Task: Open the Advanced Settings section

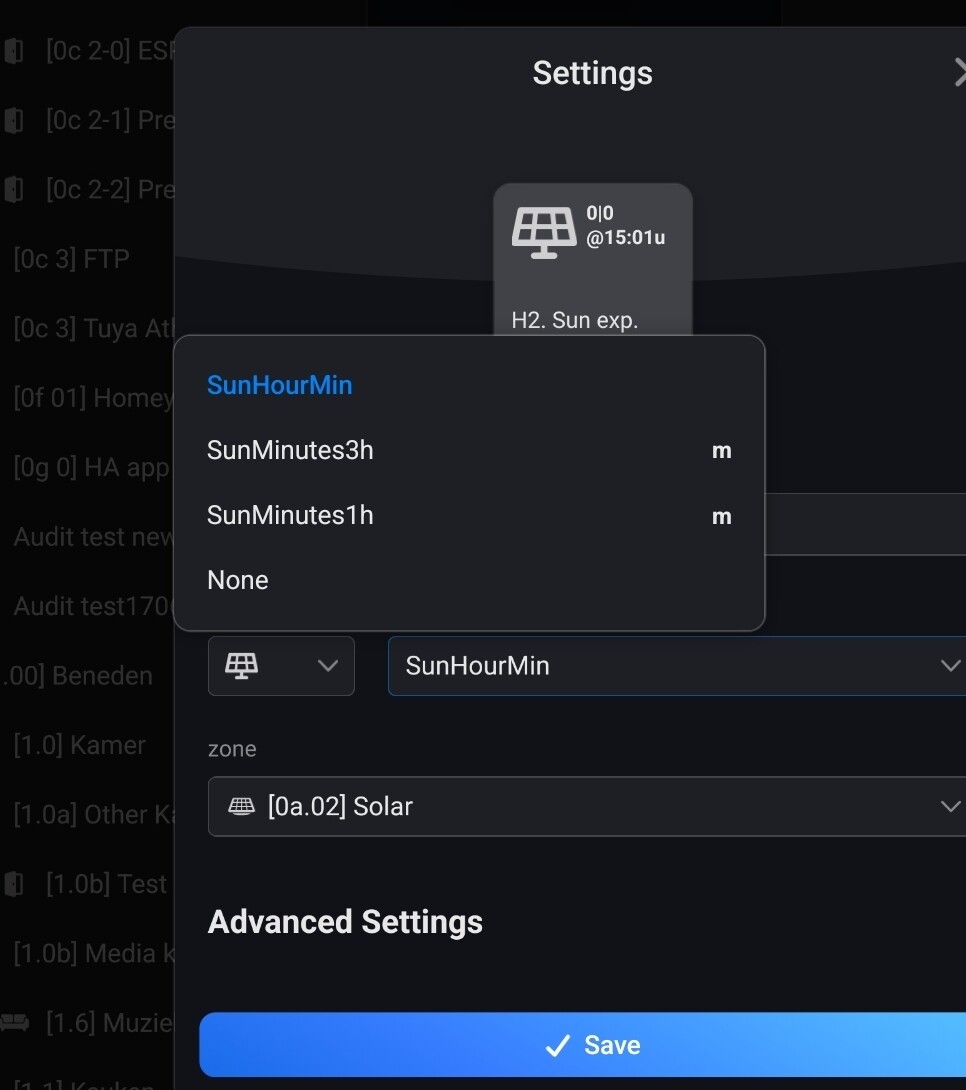Action: pos(345,922)
